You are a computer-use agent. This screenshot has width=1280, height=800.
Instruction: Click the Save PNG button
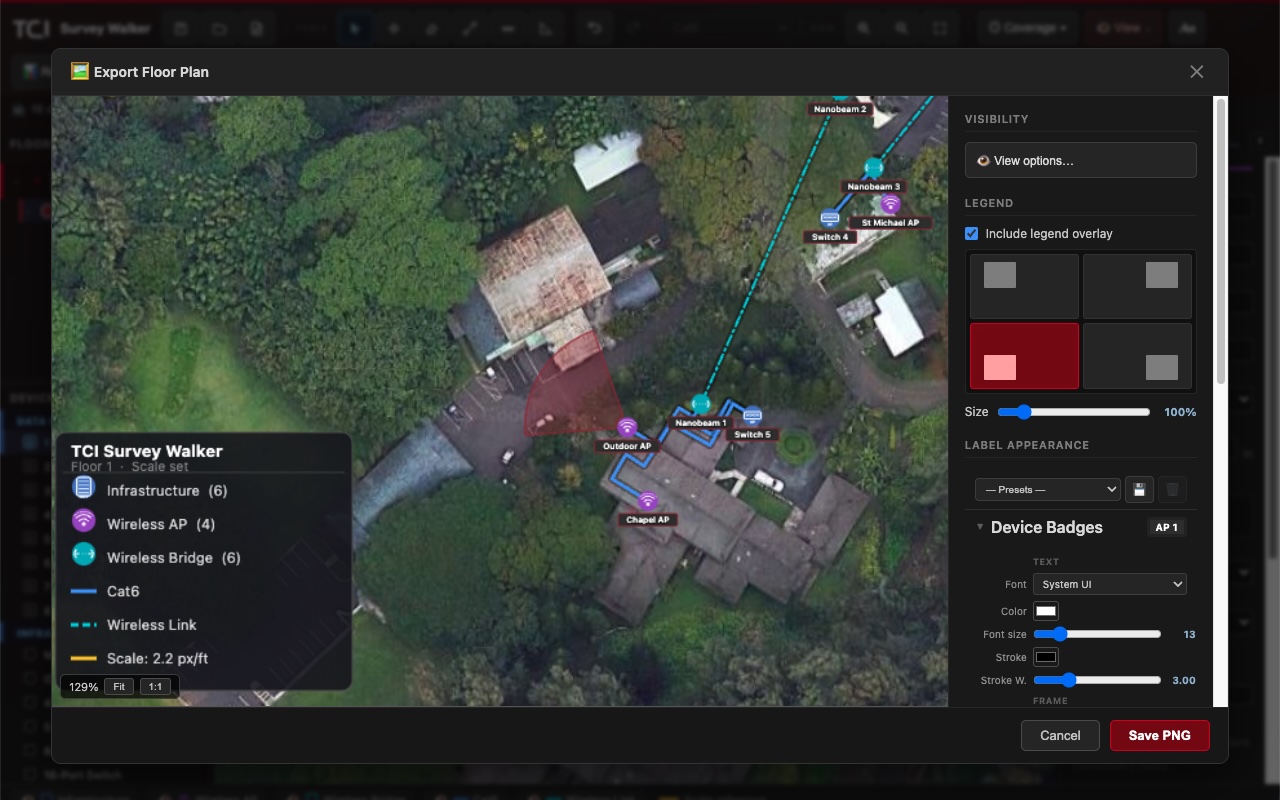1159,735
